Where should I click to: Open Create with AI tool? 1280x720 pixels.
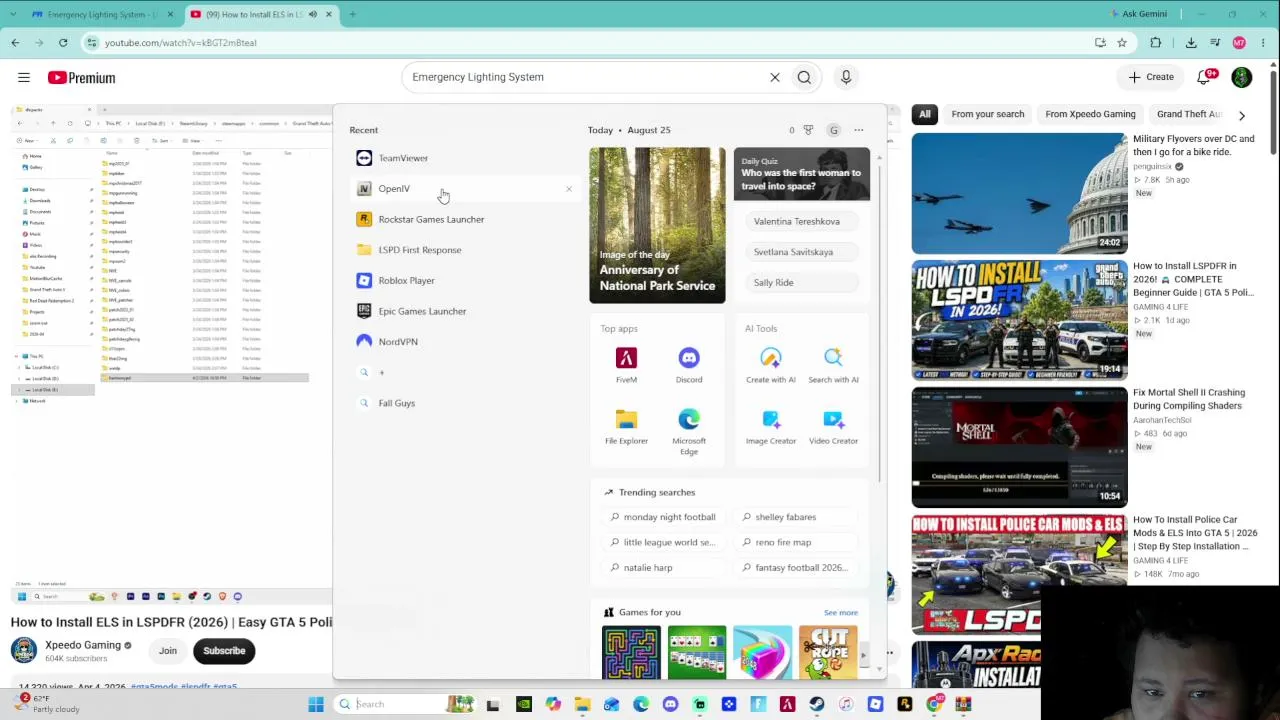pyautogui.click(x=771, y=365)
